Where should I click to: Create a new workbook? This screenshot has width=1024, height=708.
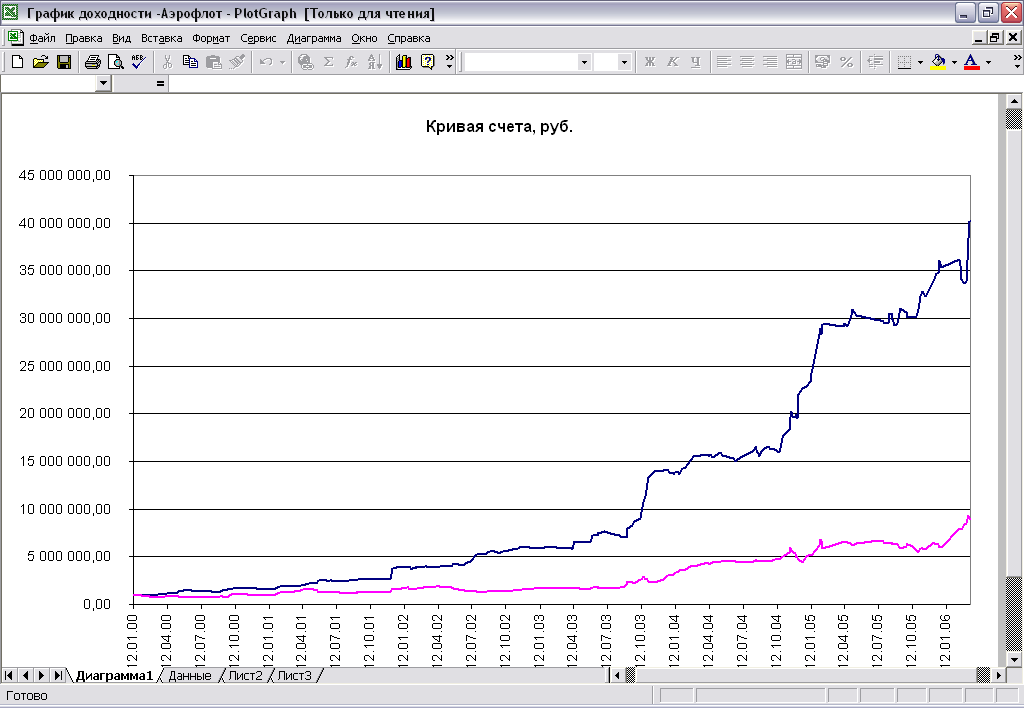click(18, 62)
